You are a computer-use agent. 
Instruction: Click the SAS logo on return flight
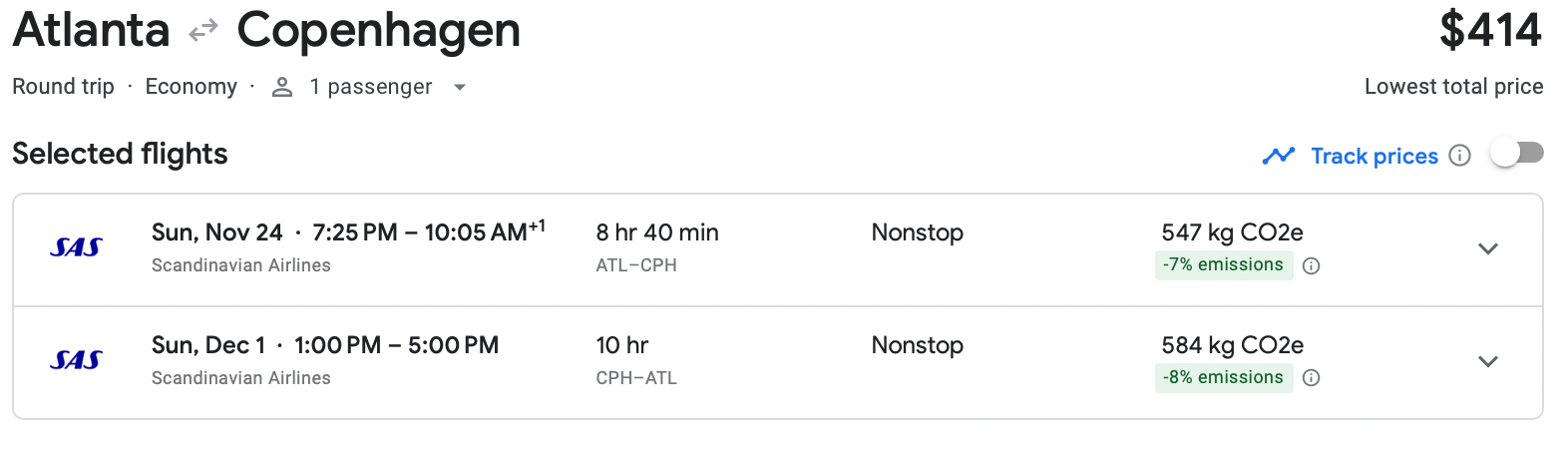pyautogui.click(x=76, y=360)
